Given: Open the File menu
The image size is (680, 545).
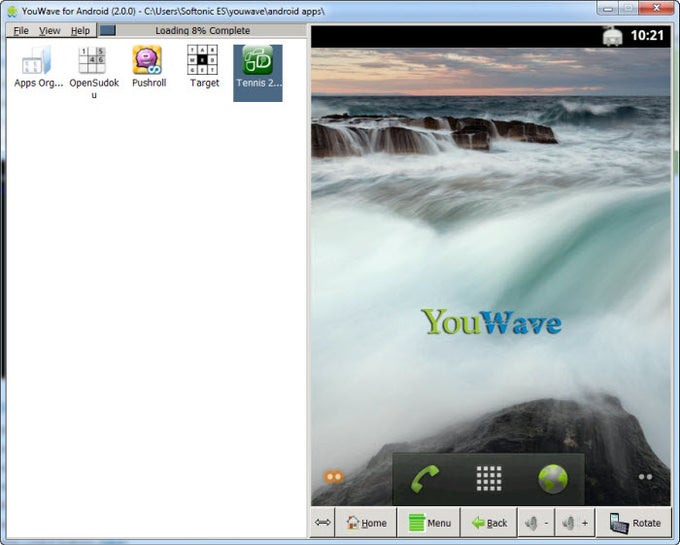Looking at the screenshot, I should [x=21, y=31].
